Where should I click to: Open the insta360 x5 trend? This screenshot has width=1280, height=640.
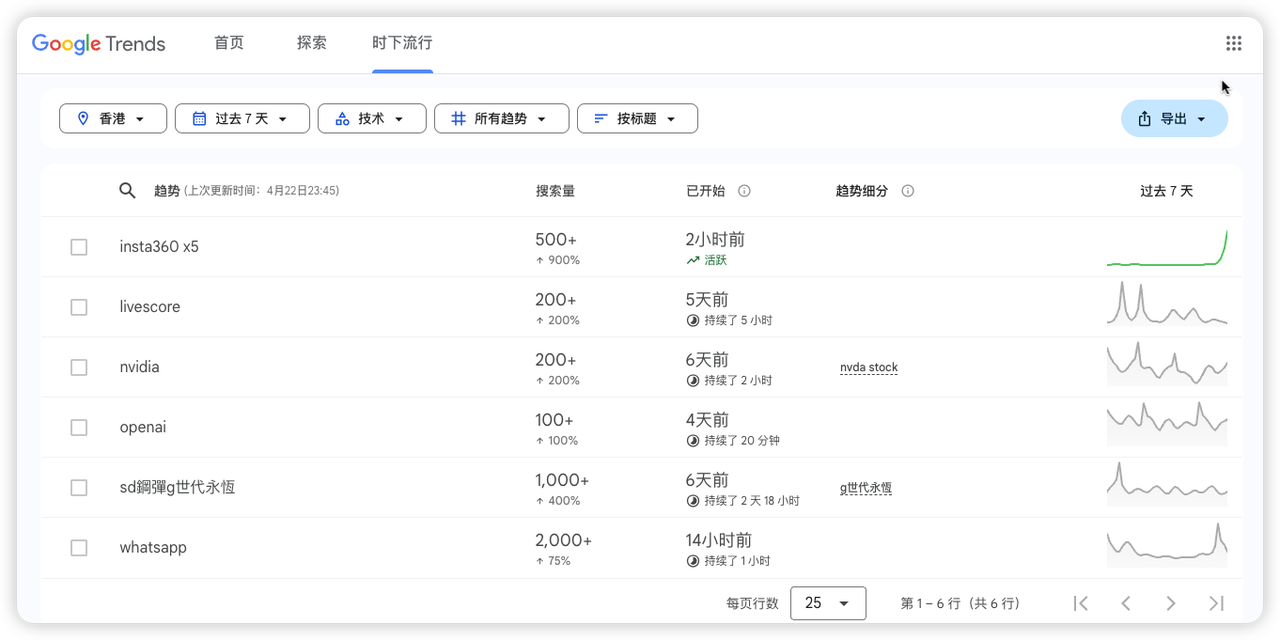pyautogui.click(x=159, y=247)
